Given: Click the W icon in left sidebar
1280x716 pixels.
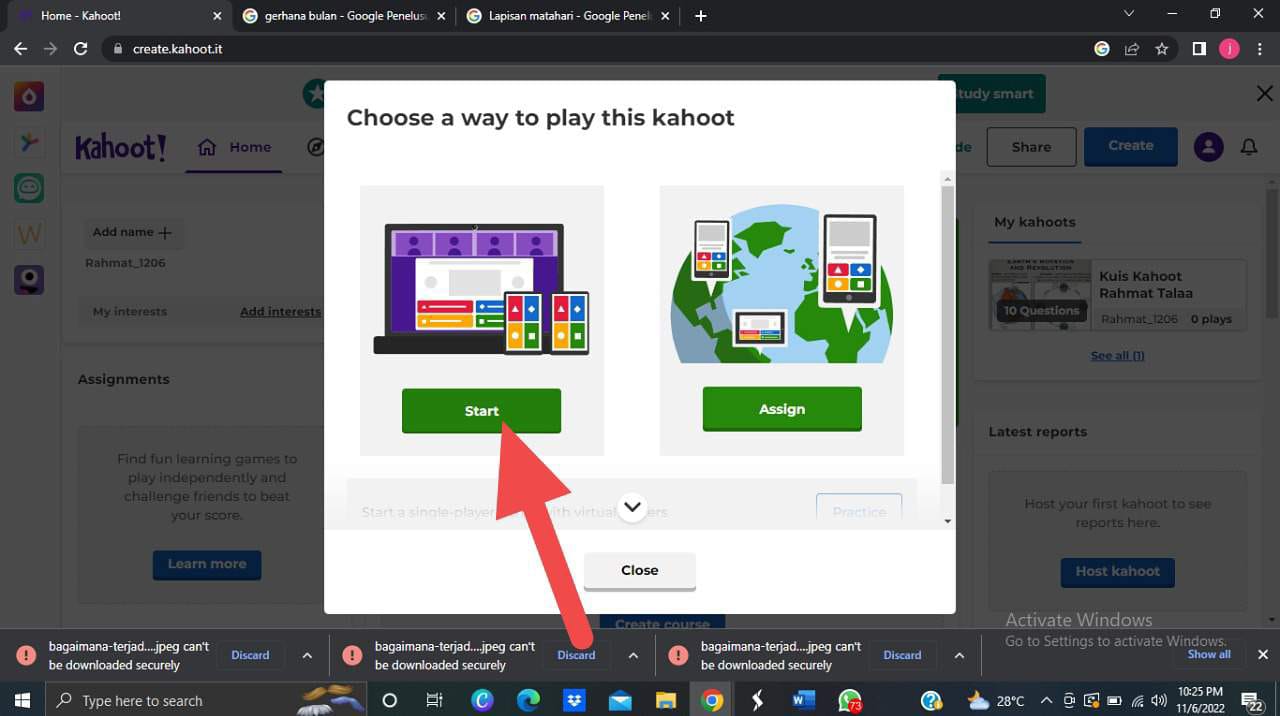Looking at the screenshot, I should [x=29, y=234].
